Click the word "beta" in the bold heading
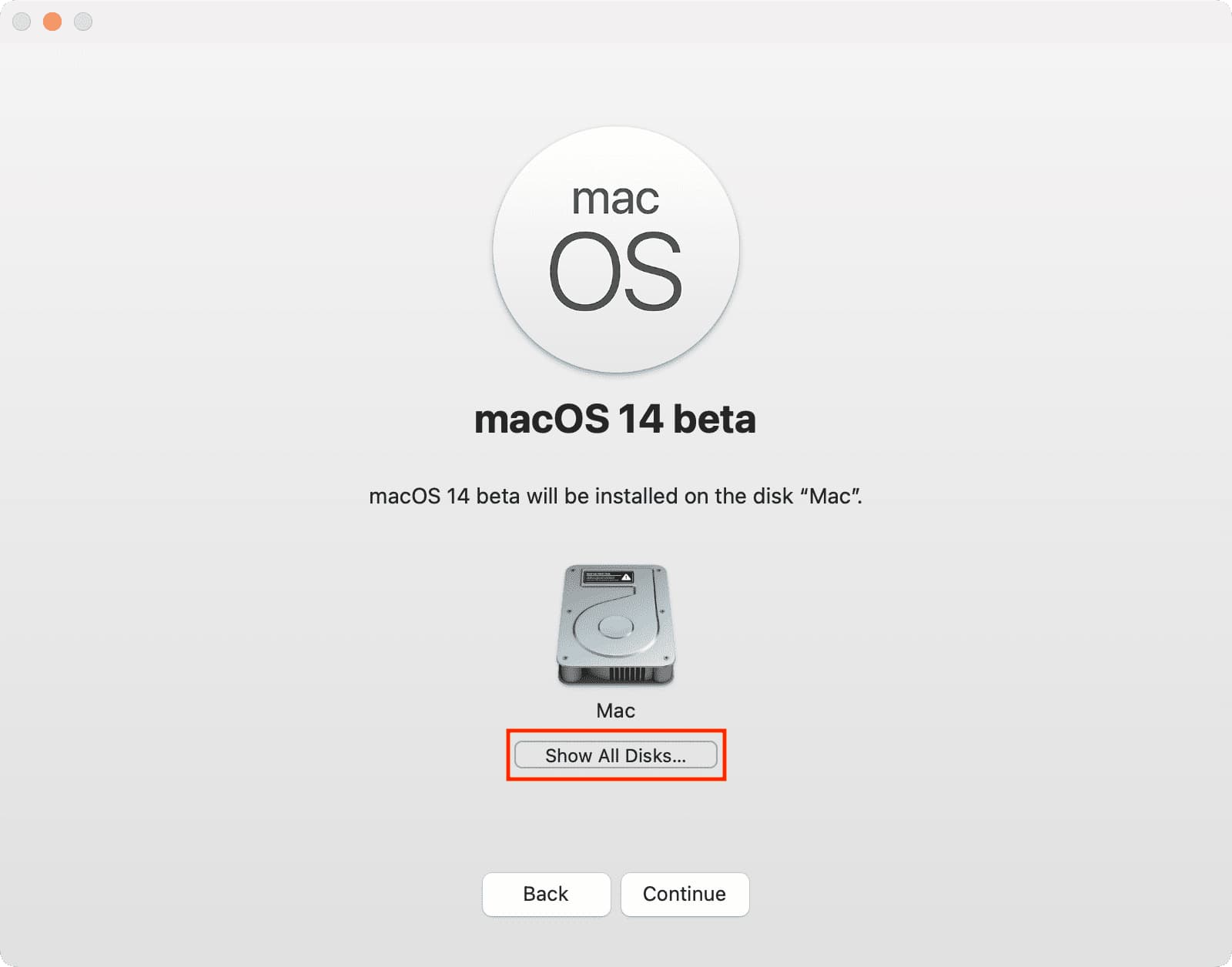Image resolution: width=1232 pixels, height=967 pixels. [715, 420]
